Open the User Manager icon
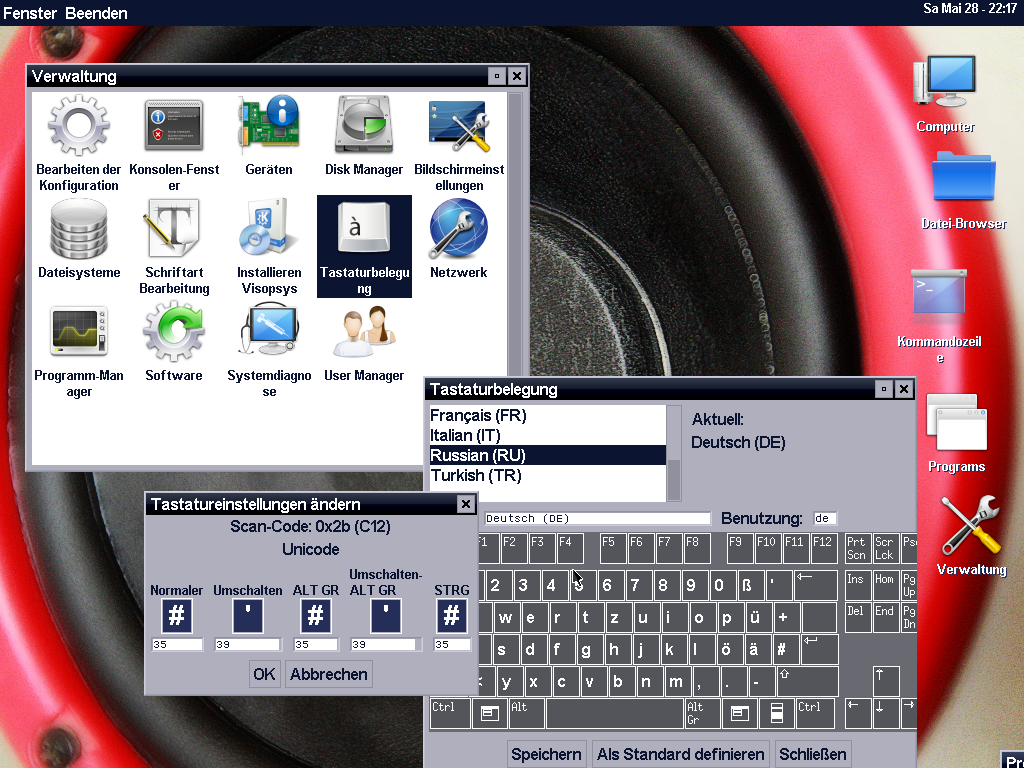Screen dimensions: 1024x768 [364, 333]
